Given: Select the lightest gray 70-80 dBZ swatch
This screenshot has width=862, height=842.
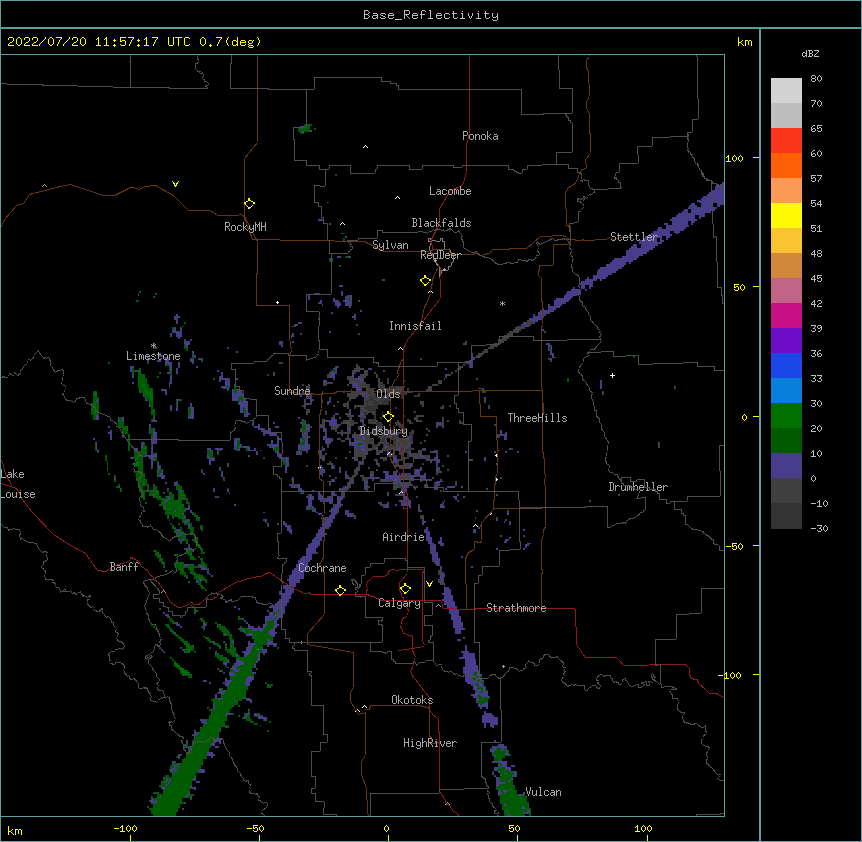Looking at the screenshot, I should [x=786, y=91].
